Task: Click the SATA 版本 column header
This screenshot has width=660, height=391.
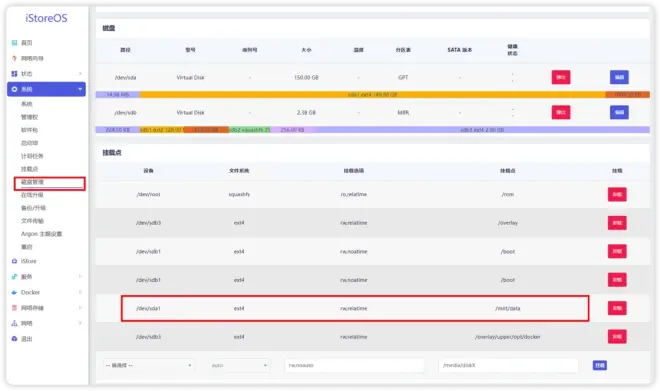Action: [460, 50]
